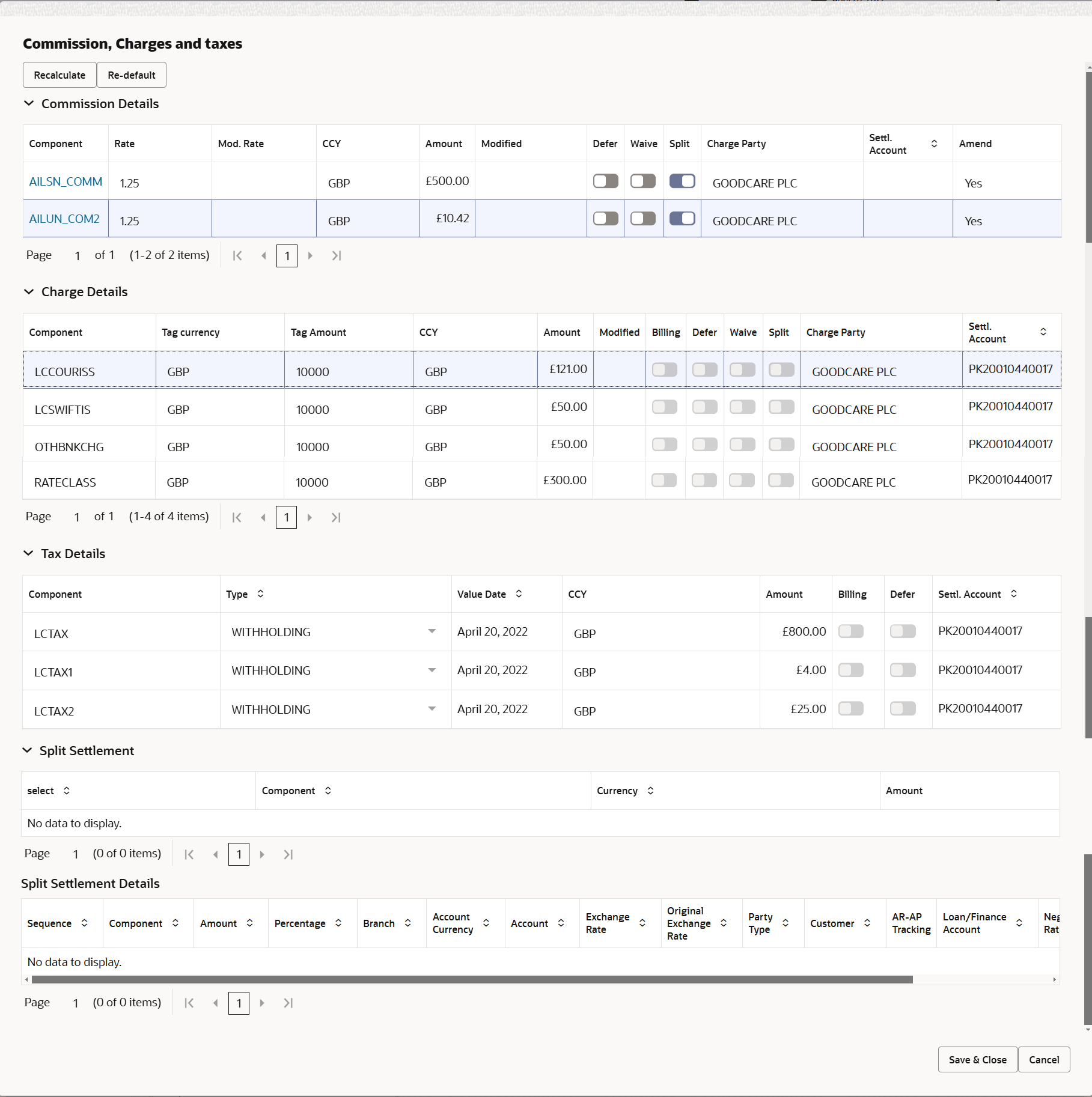Click the Recalculate button
This screenshot has width=1092, height=1097.
(x=59, y=74)
